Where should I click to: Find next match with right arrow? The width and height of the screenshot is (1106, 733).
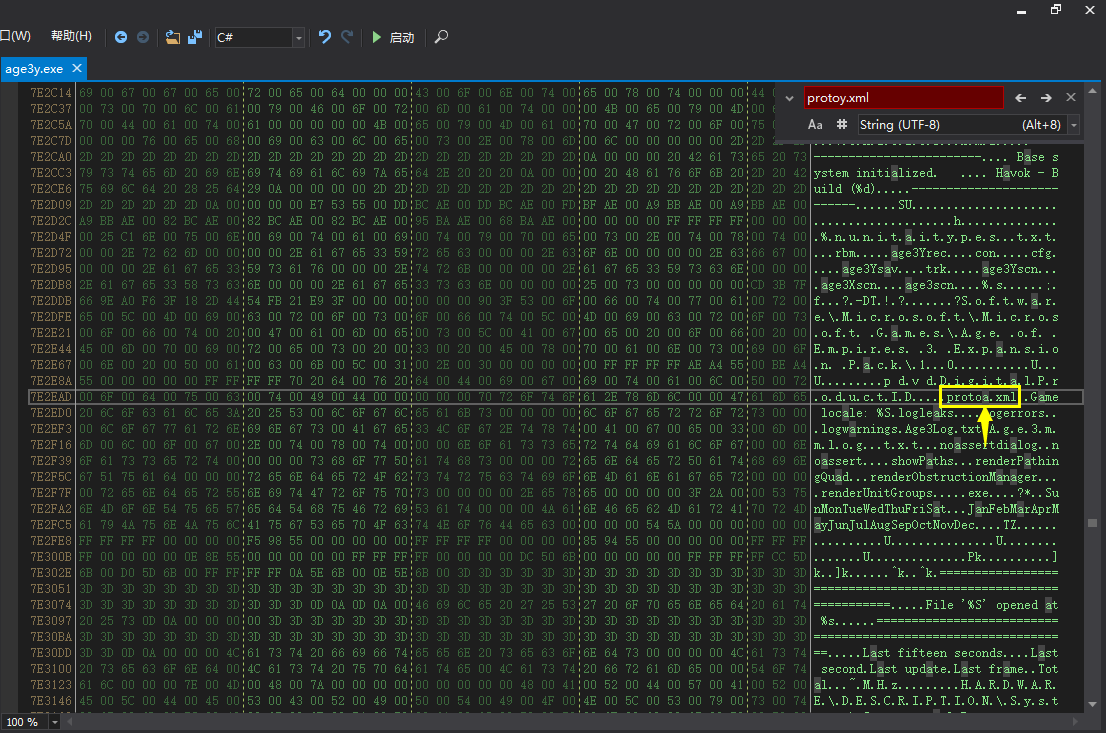point(1046,98)
